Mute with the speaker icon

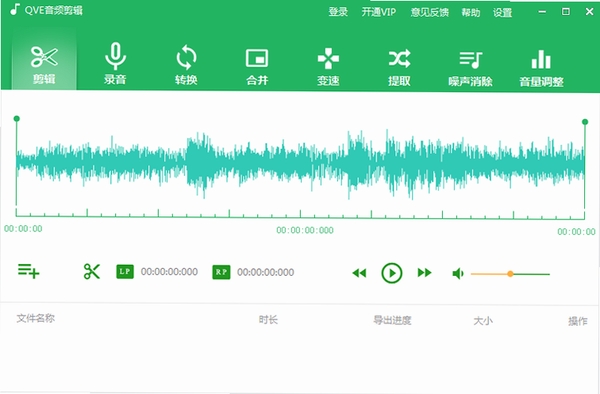pyautogui.click(x=458, y=274)
